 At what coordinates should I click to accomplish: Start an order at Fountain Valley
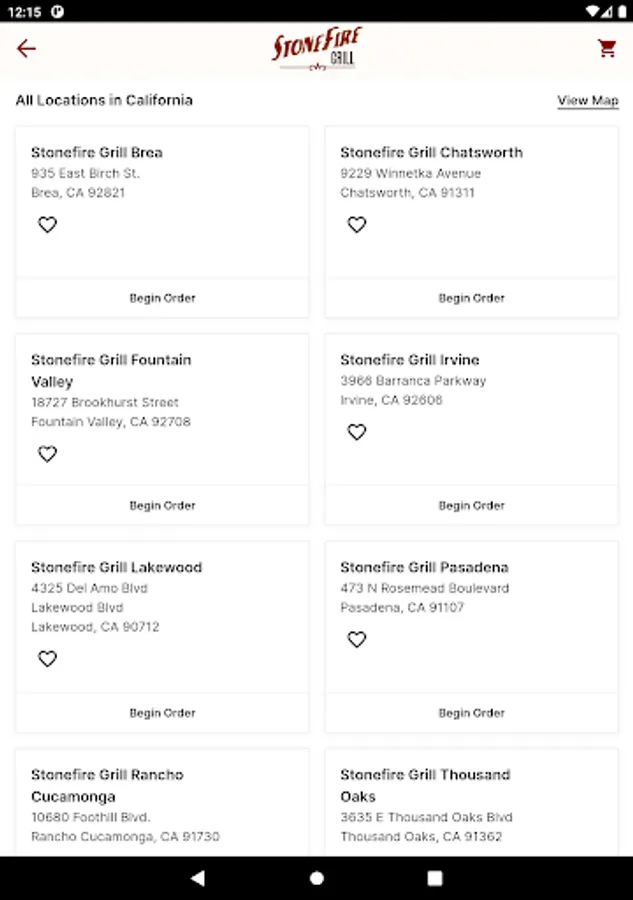[162, 506]
